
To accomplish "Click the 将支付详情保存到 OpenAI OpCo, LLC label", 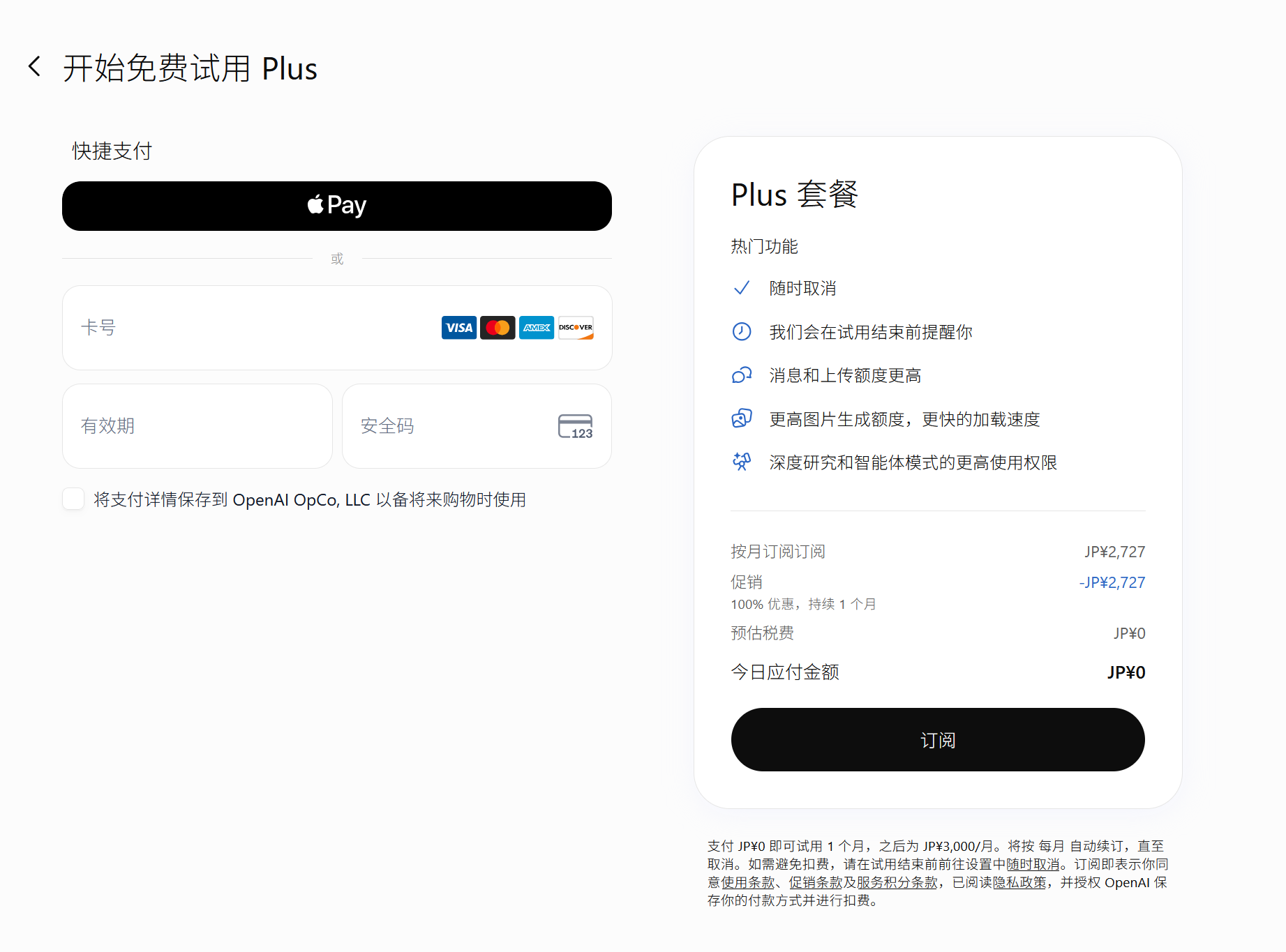I will coord(310,500).
